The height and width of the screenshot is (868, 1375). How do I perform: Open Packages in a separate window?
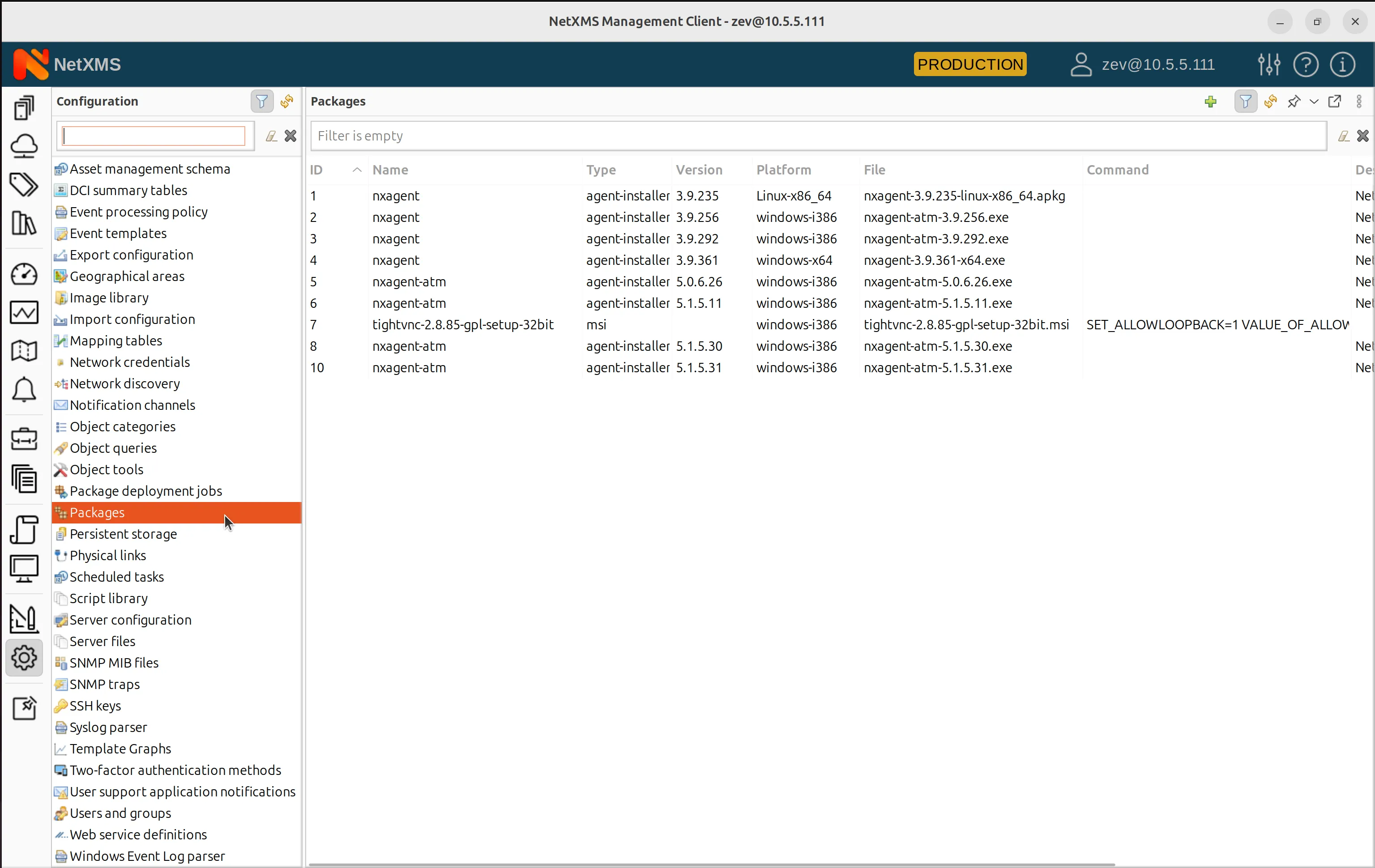click(x=1335, y=102)
